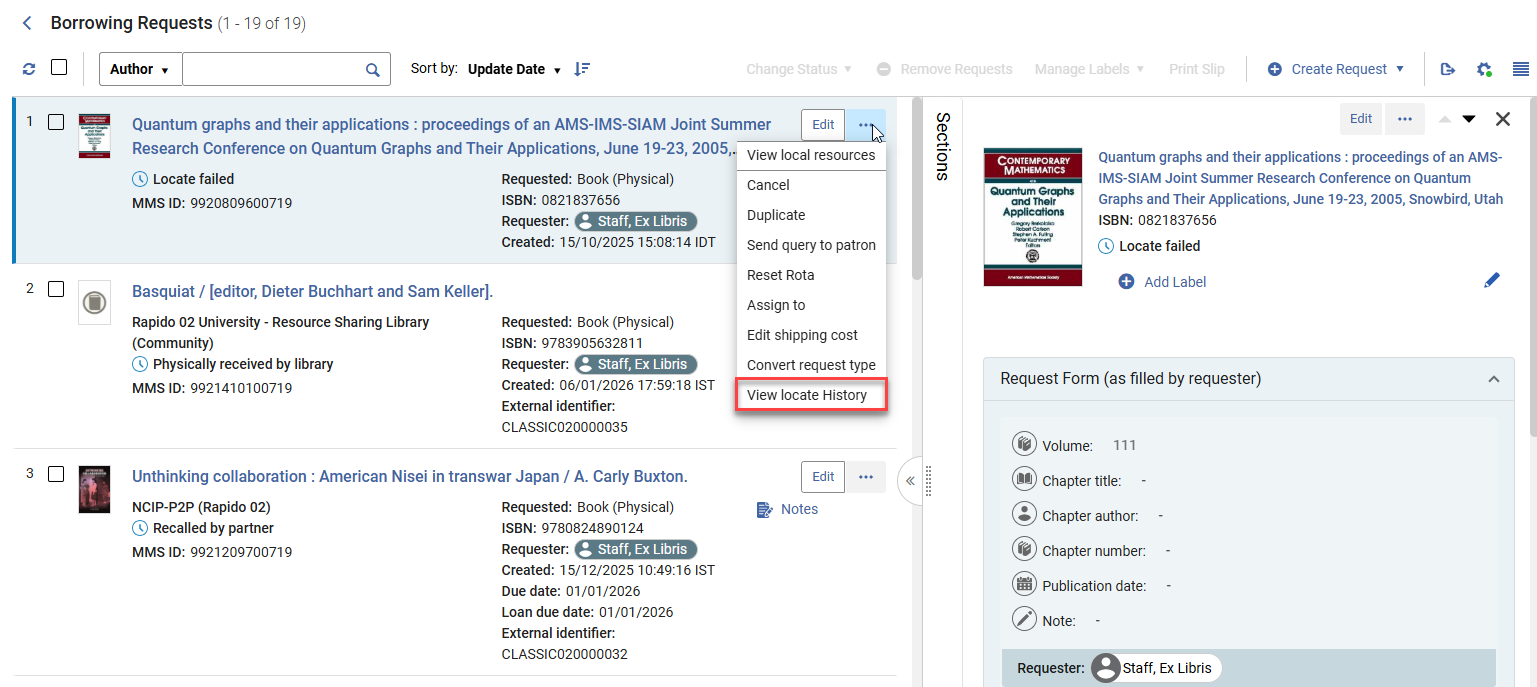Click Edit on Unthinking collaboration row
The width and height of the screenshot is (1537, 687).
click(x=823, y=477)
